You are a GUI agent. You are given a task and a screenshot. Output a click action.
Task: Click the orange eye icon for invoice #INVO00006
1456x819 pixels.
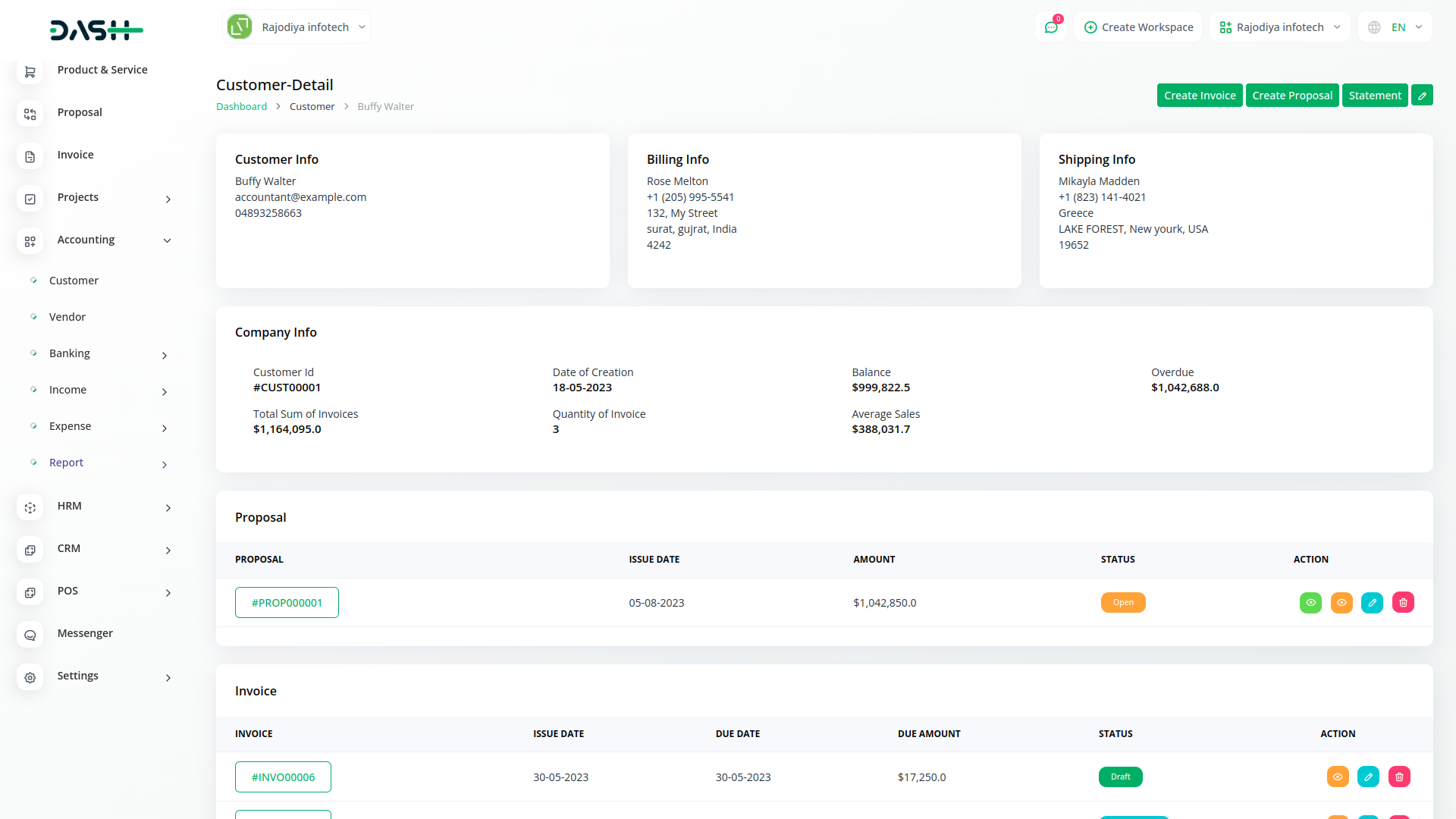pyautogui.click(x=1338, y=777)
